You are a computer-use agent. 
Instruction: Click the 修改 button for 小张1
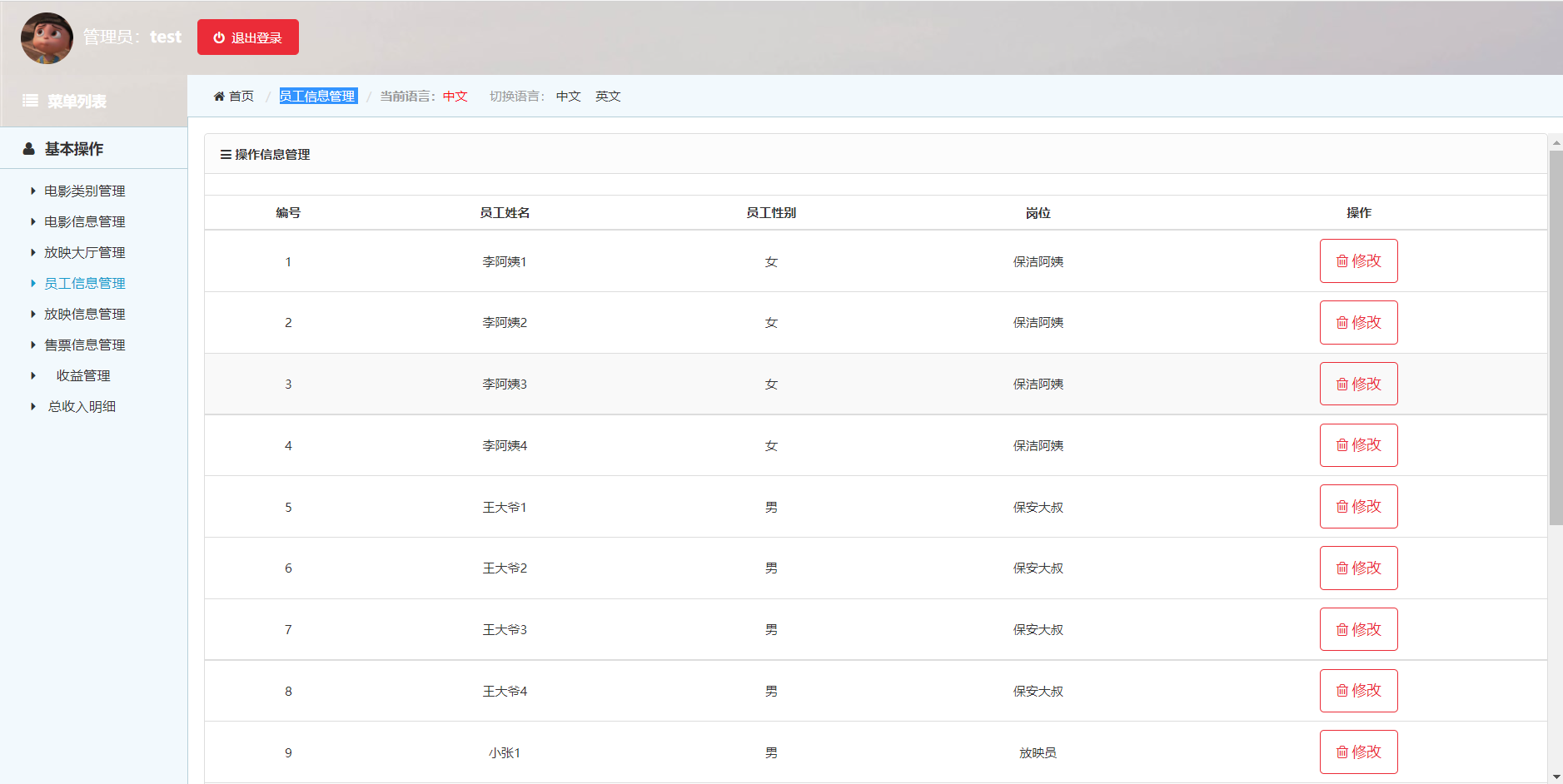click(1358, 752)
